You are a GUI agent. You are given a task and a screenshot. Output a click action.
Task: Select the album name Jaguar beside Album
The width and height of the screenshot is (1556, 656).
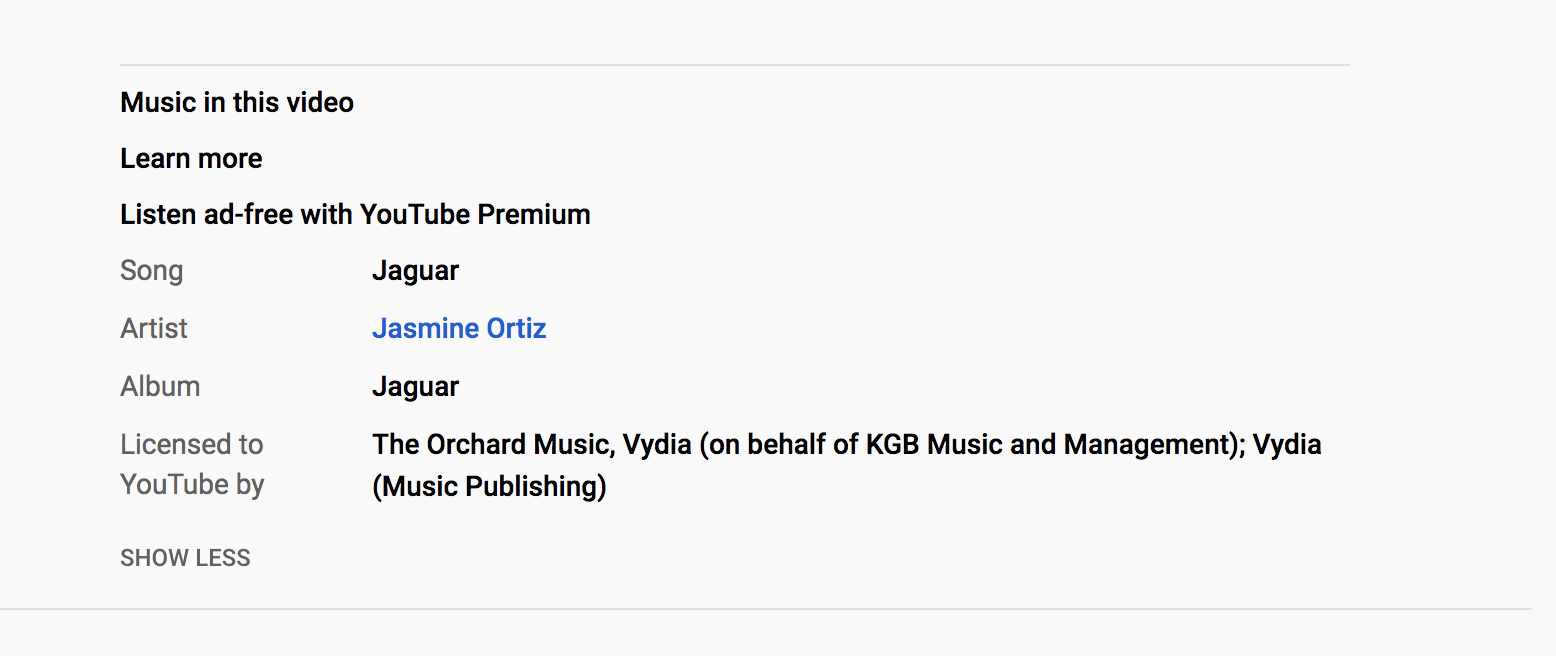tap(415, 387)
